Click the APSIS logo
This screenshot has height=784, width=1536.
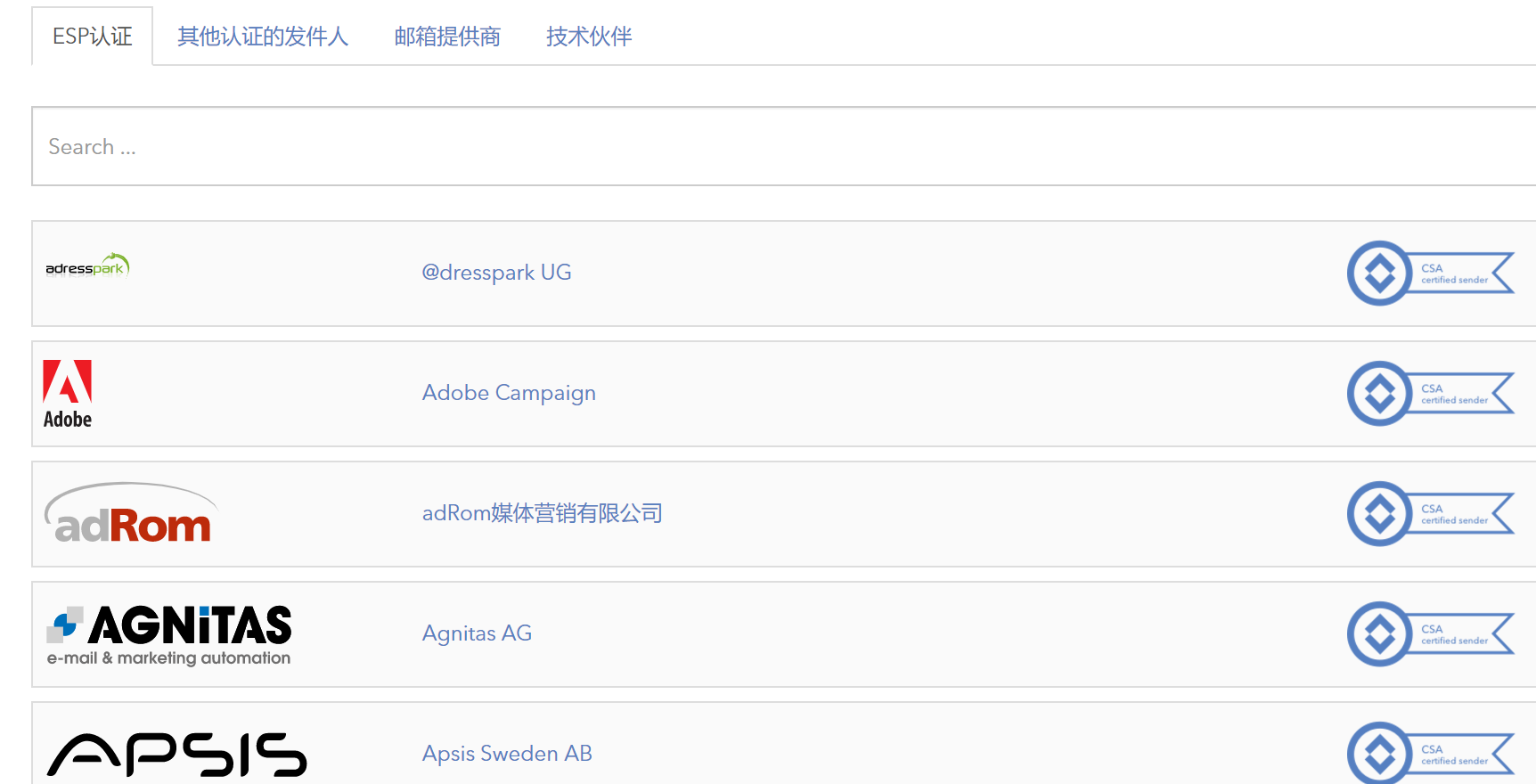click(x=176, y=755)
